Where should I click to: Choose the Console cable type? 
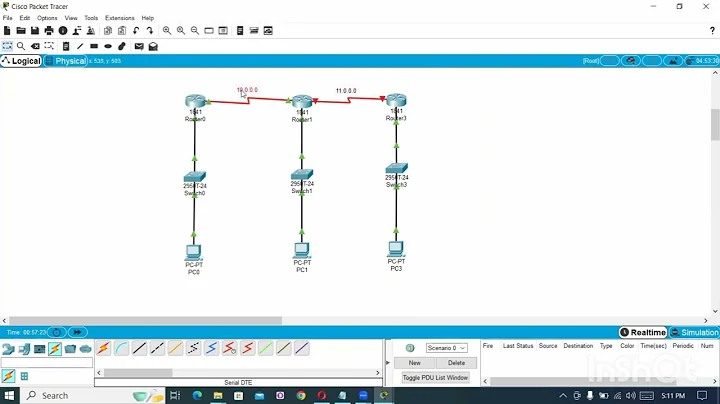(121, 348)
